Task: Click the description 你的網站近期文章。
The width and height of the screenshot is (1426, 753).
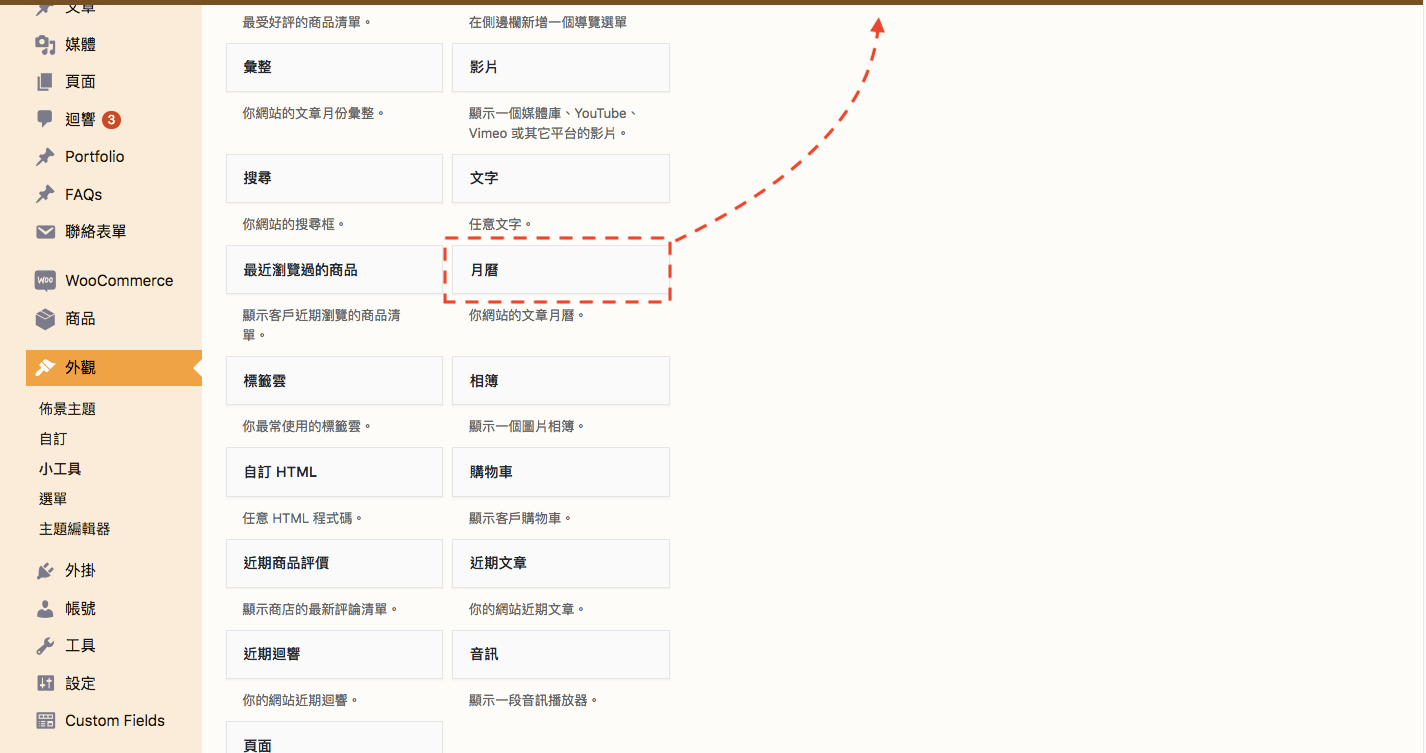Action: [527, 610]
